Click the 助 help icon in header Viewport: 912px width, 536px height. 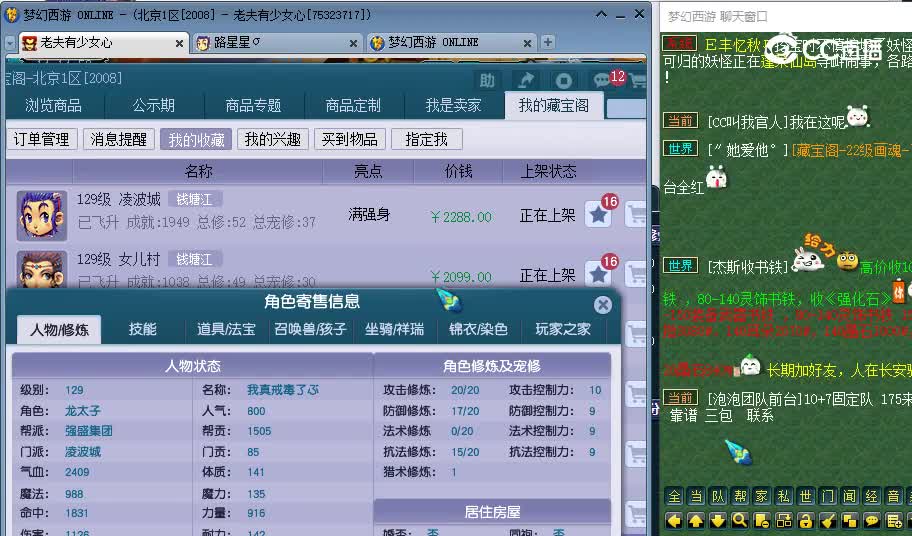click(x=487, y=81)
